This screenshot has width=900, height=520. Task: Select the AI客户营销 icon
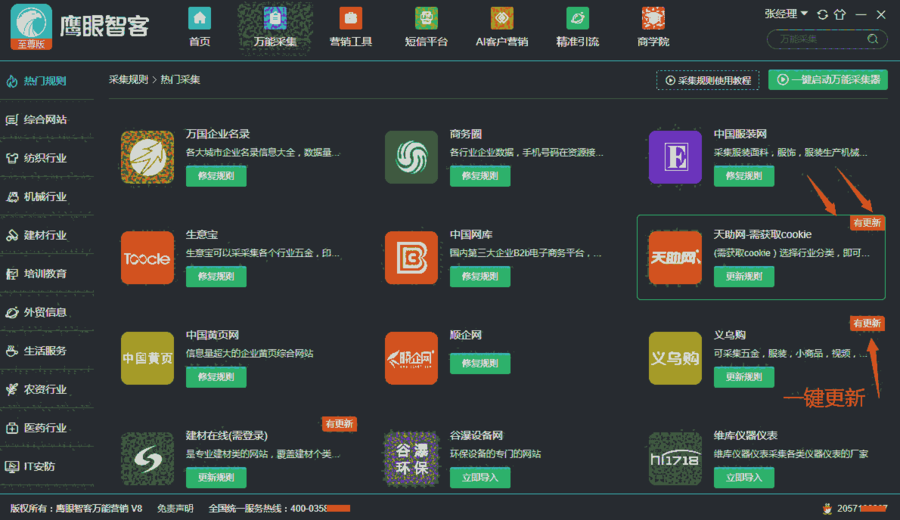pyautogui.click(x=502, y=19)
